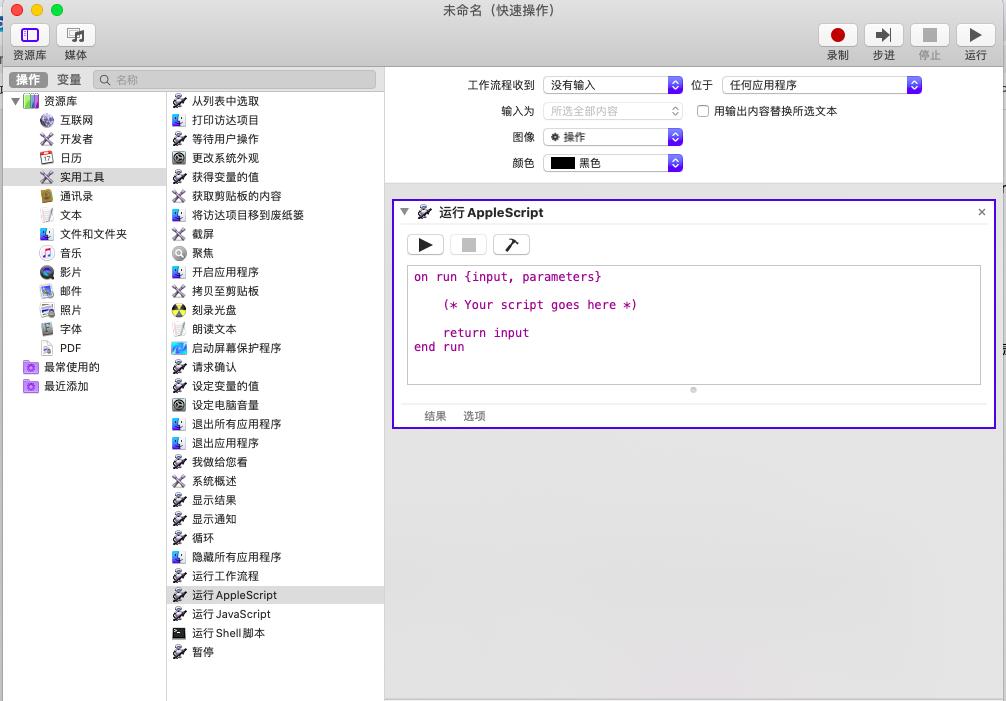Image resolution: width=1006 pixels, height=701 pixels.
Task: Run the workflow with the 运行 icon
Action: tap(975, 34)
